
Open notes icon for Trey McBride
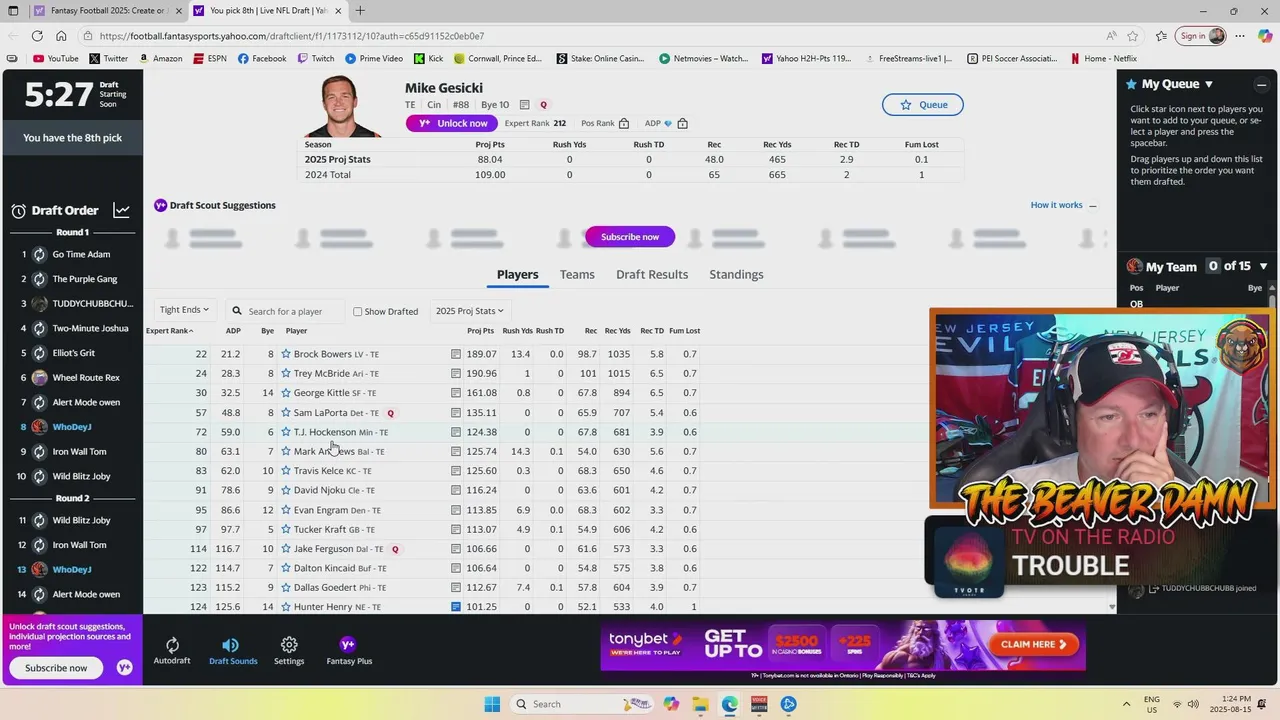(456, 373)
